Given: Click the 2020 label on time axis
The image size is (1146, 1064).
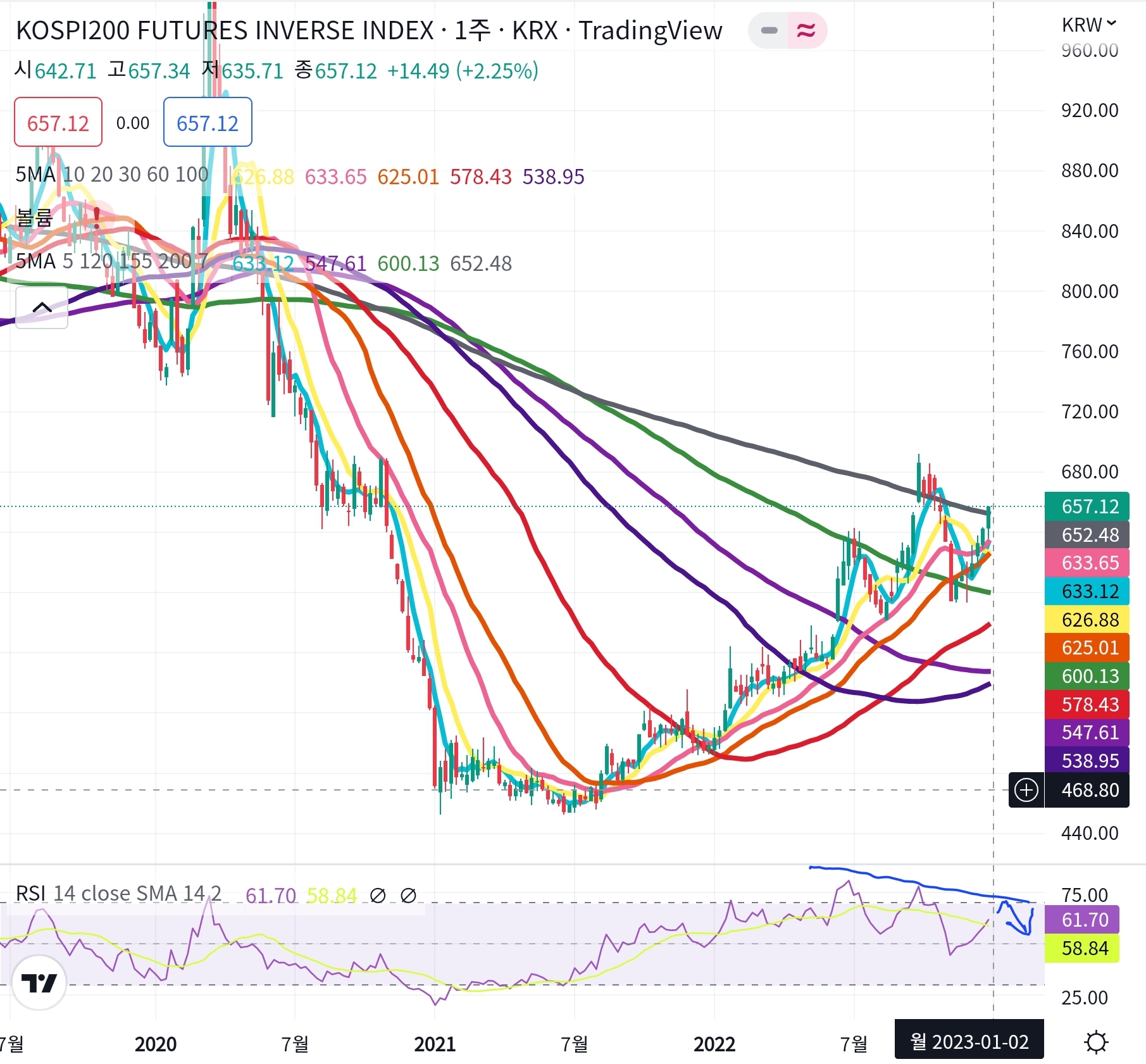Looking at the screenshot, I should coord(156,1044).
